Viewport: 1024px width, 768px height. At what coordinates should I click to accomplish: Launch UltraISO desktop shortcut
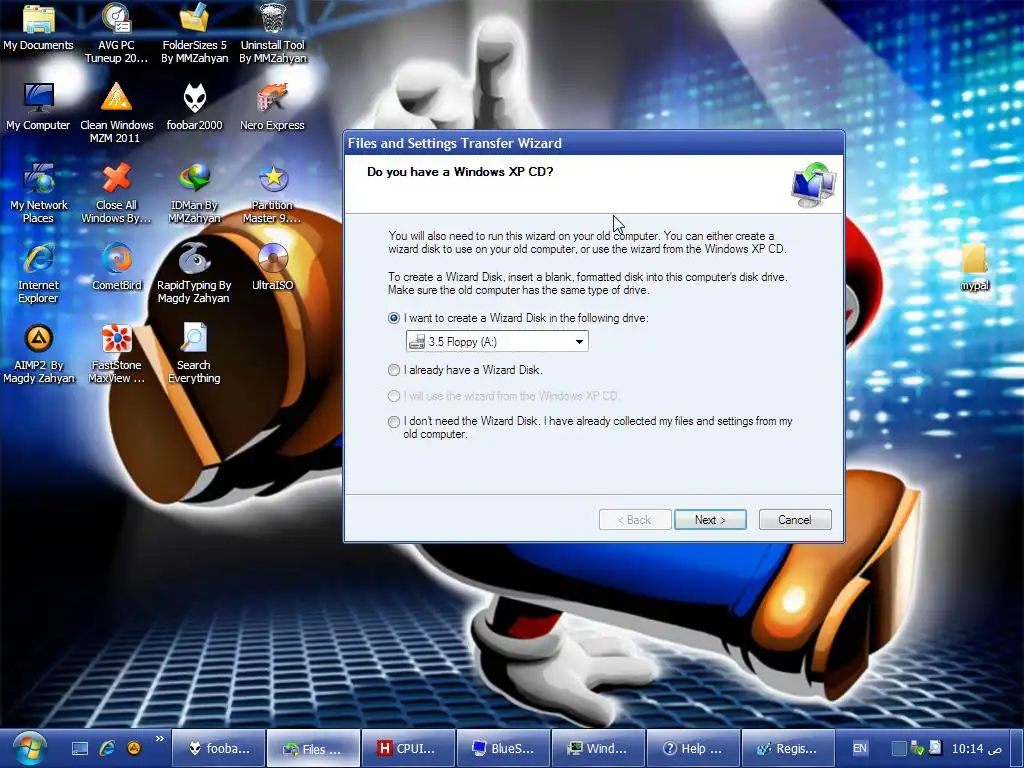click(272, 266)
